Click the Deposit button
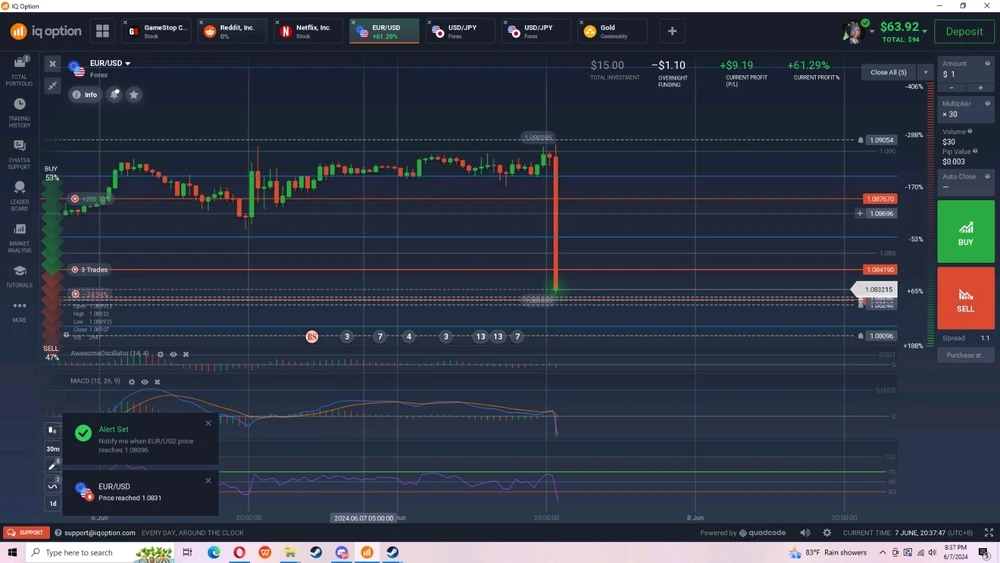The width and height of the screenshot is (1000, 563). (x=964, y=31)
